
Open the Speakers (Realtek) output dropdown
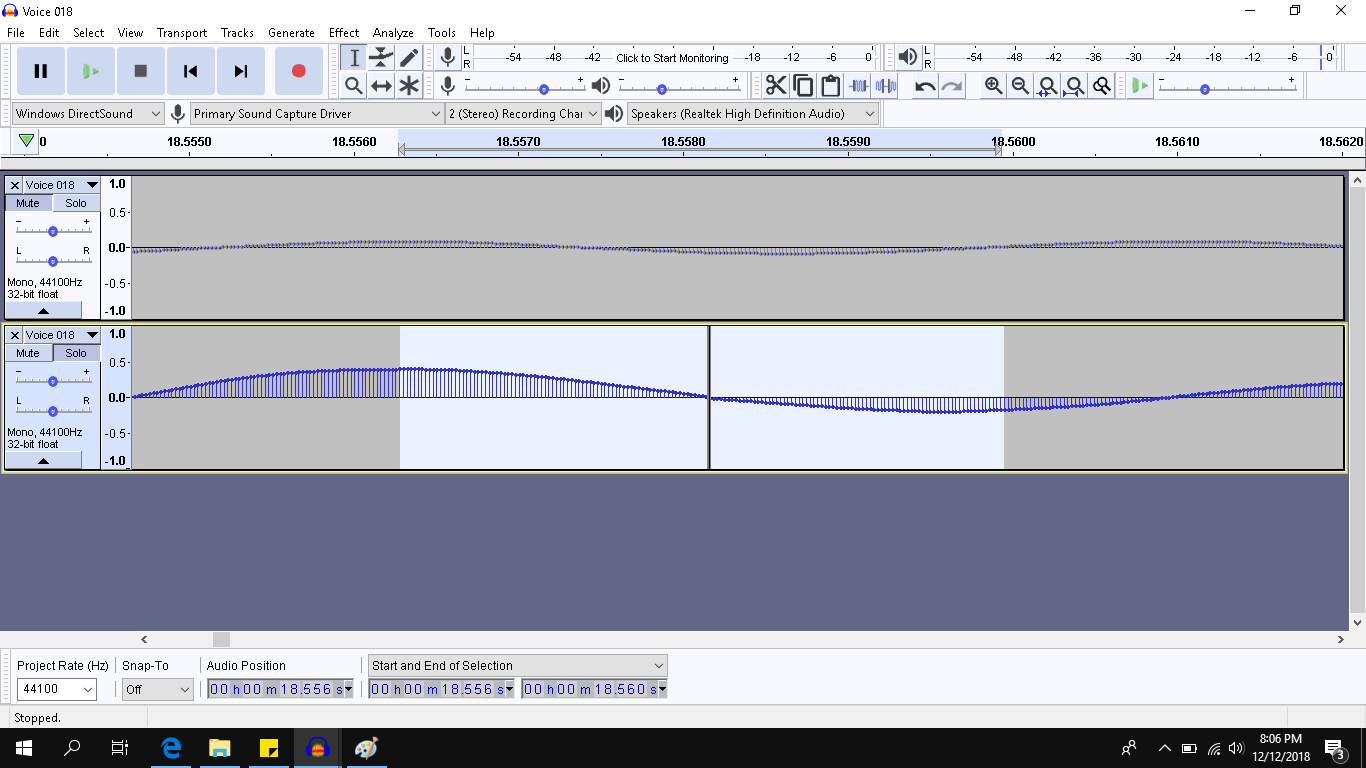[753, 114]
